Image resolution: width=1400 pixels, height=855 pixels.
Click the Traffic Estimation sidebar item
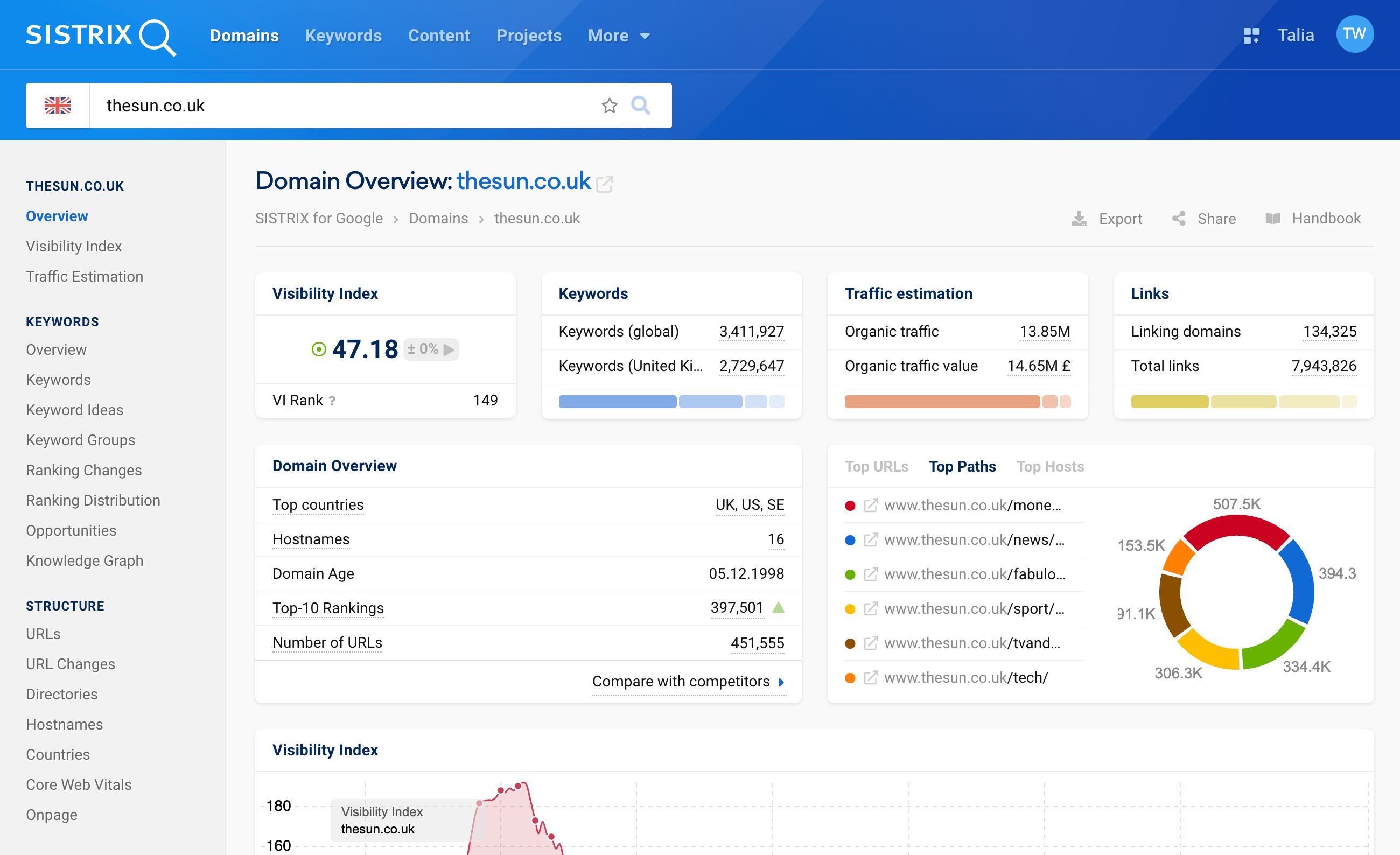[85, 275]
